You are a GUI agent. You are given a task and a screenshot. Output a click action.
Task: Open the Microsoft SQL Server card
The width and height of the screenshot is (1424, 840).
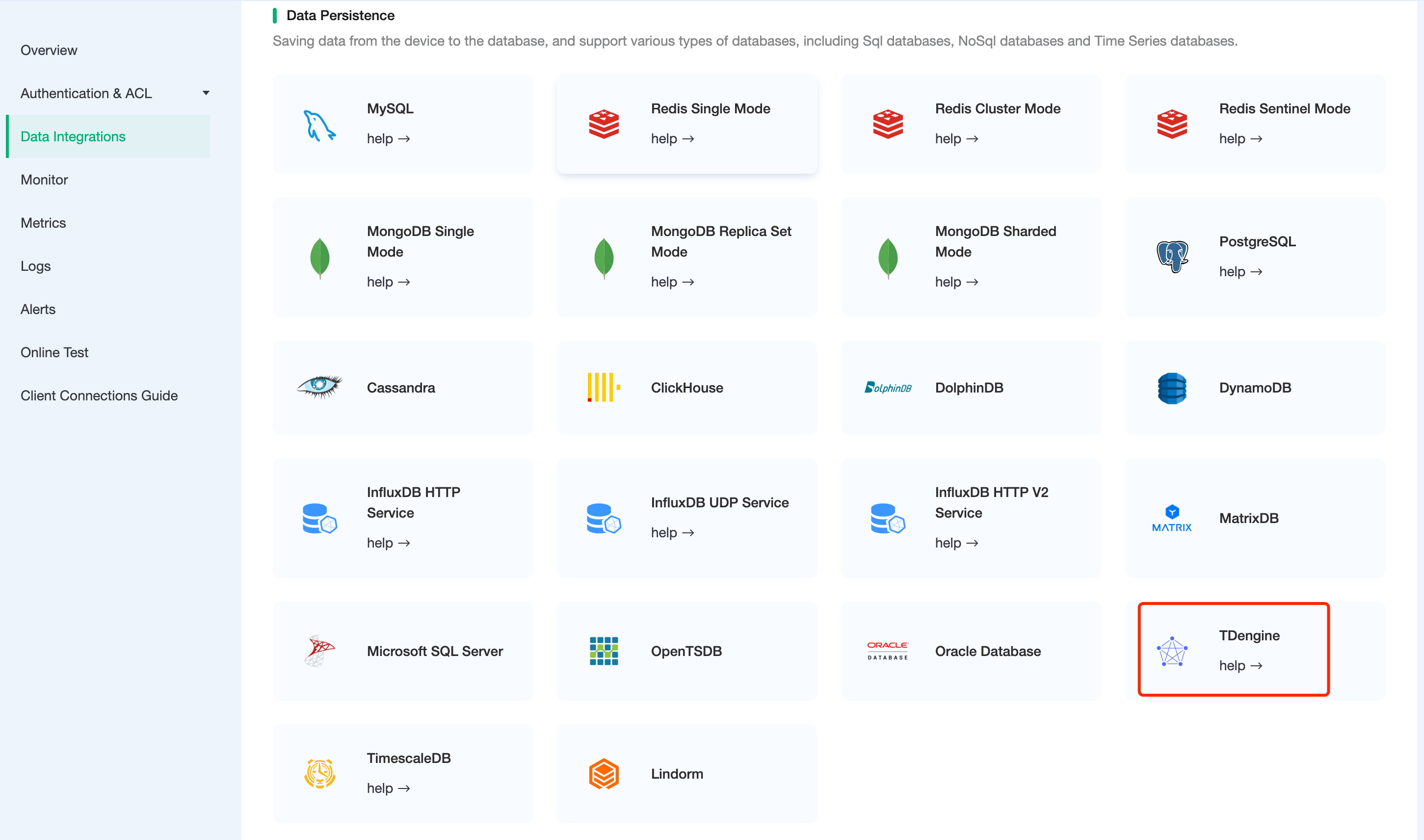point(403,651)
